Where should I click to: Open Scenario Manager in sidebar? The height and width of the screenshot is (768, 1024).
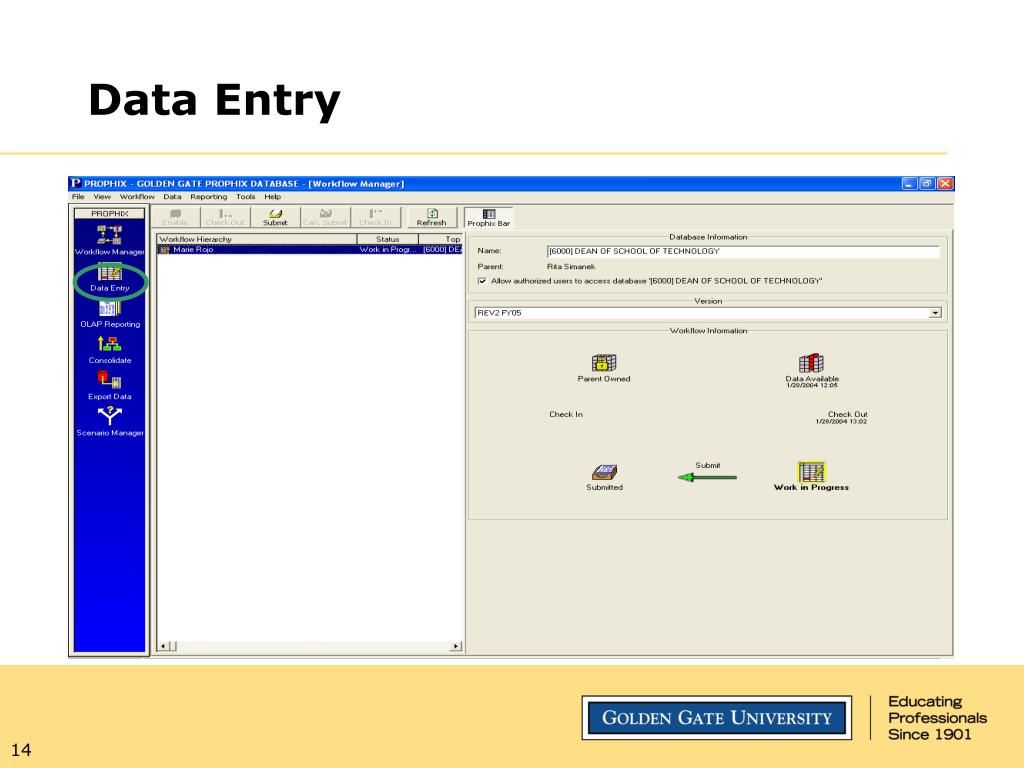[110, 422]
